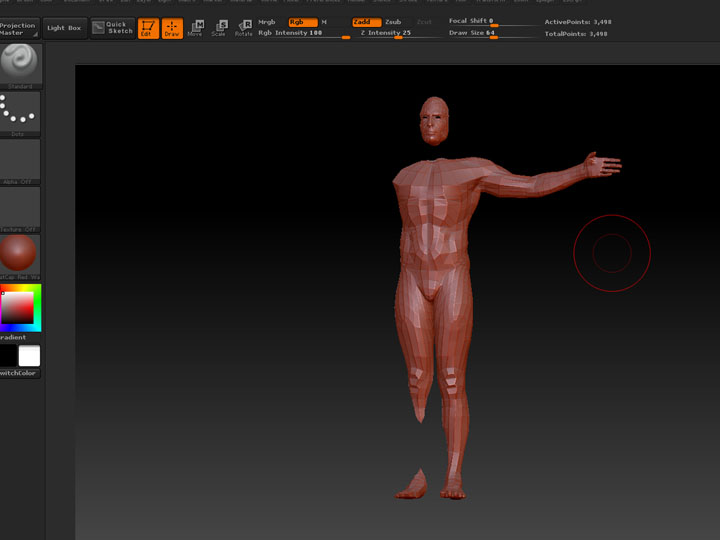The width and height of the screenshot is (720, 540).
Task: Select the Move tool
Action: pos(196,27)
